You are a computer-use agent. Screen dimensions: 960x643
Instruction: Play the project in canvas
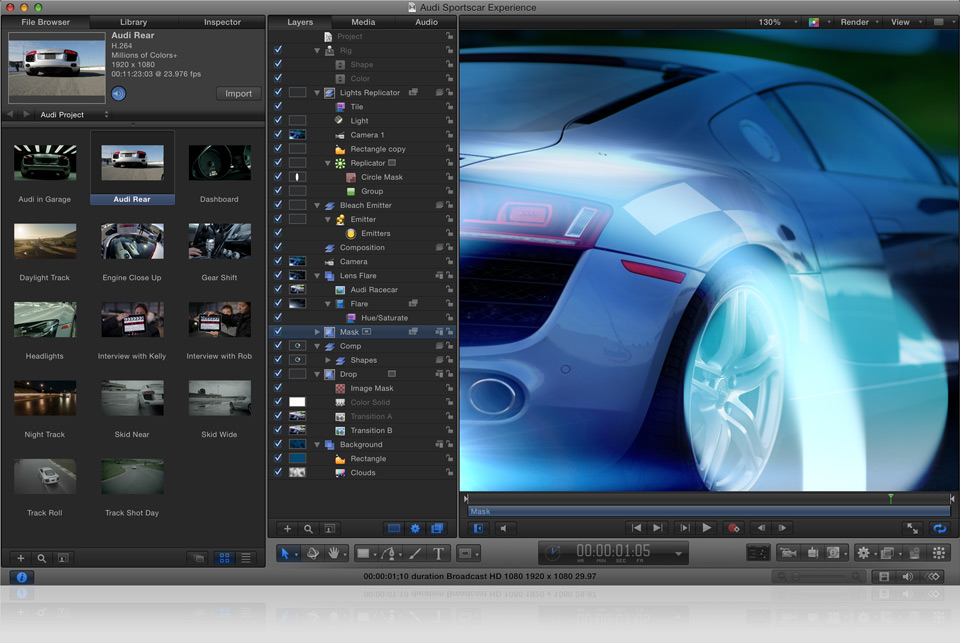click(x=707, y=528)
